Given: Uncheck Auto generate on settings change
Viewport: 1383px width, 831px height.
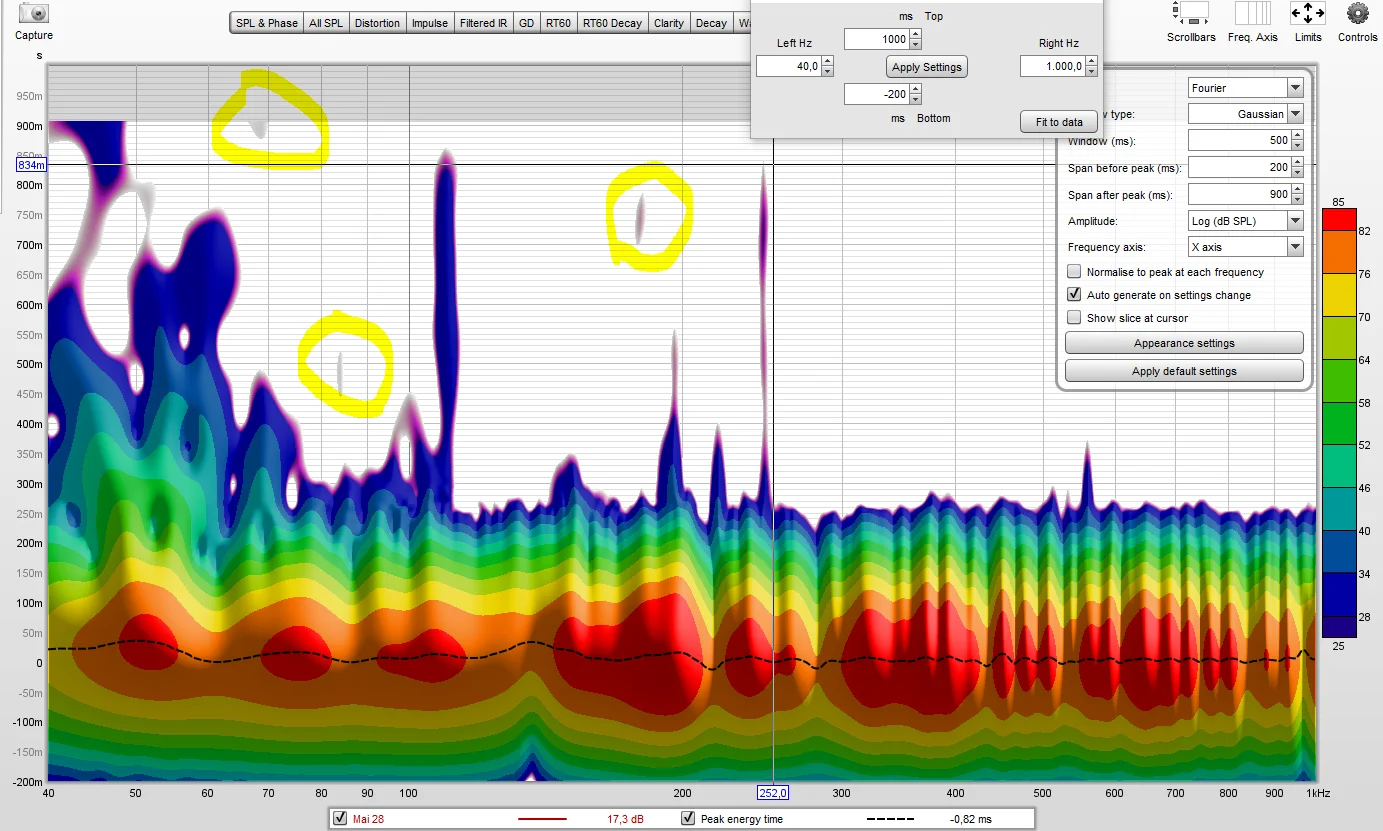Looking at the screenshot, I should point(1074,295).
